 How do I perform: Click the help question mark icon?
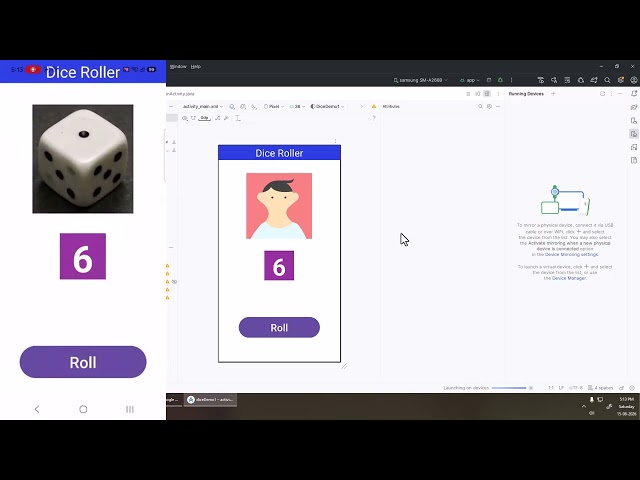click(374, 118)
